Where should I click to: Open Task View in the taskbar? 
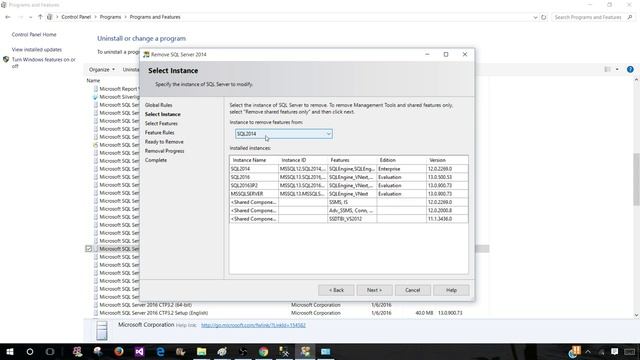50,351
